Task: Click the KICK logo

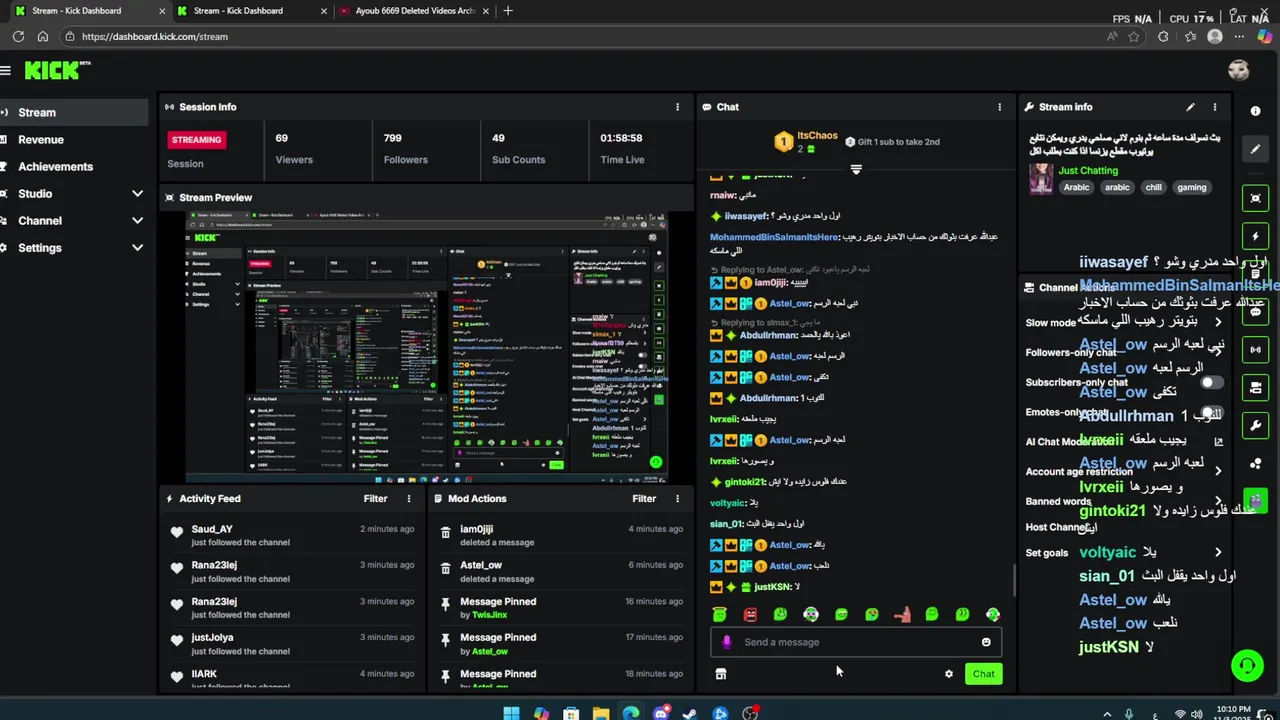Action: 57,70
